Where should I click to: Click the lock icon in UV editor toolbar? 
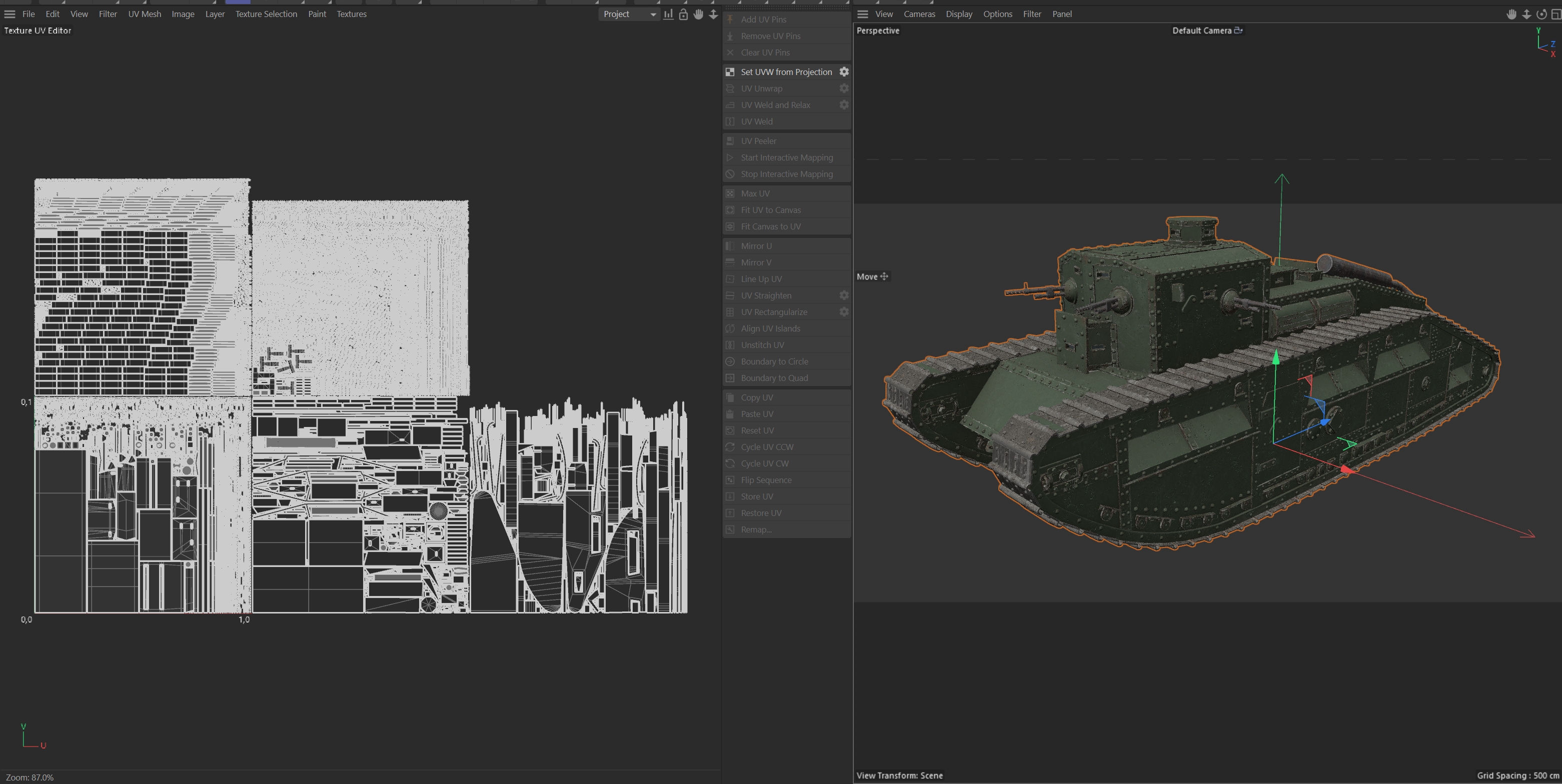tap(683, 14)
